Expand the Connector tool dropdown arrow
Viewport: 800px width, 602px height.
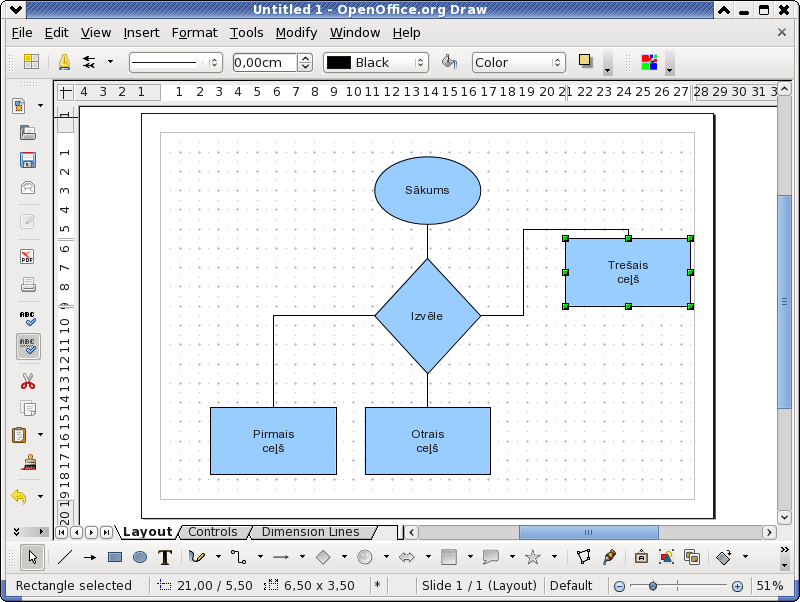click(260, 557)
